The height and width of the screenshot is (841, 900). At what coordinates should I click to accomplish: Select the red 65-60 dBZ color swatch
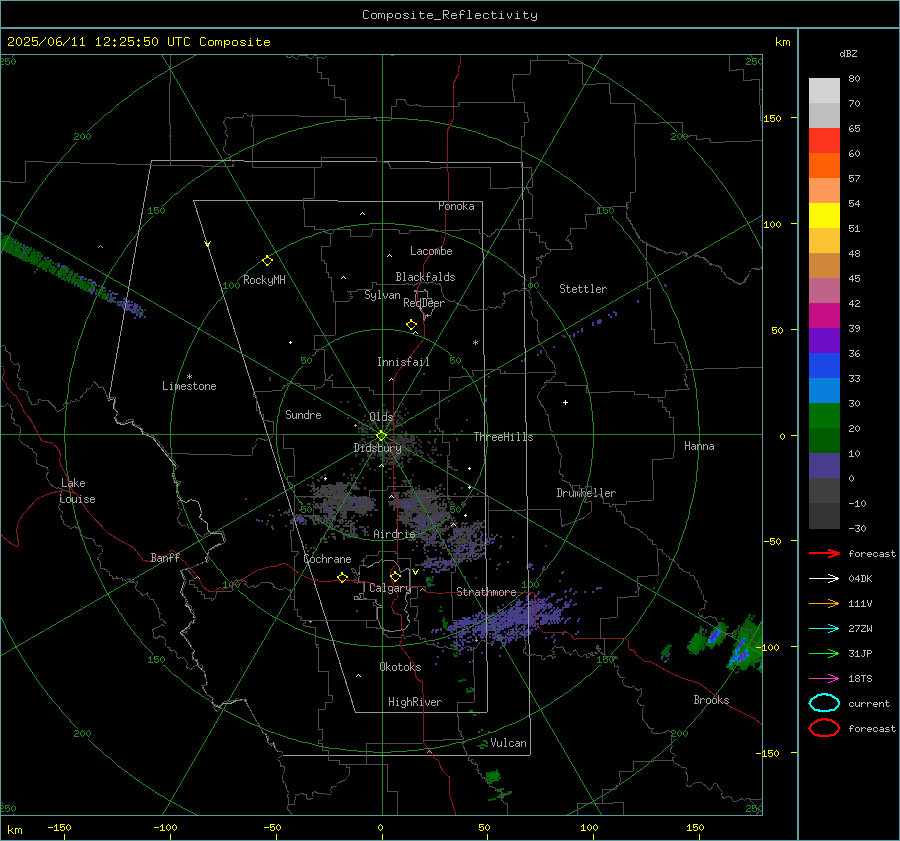point(824,141)
